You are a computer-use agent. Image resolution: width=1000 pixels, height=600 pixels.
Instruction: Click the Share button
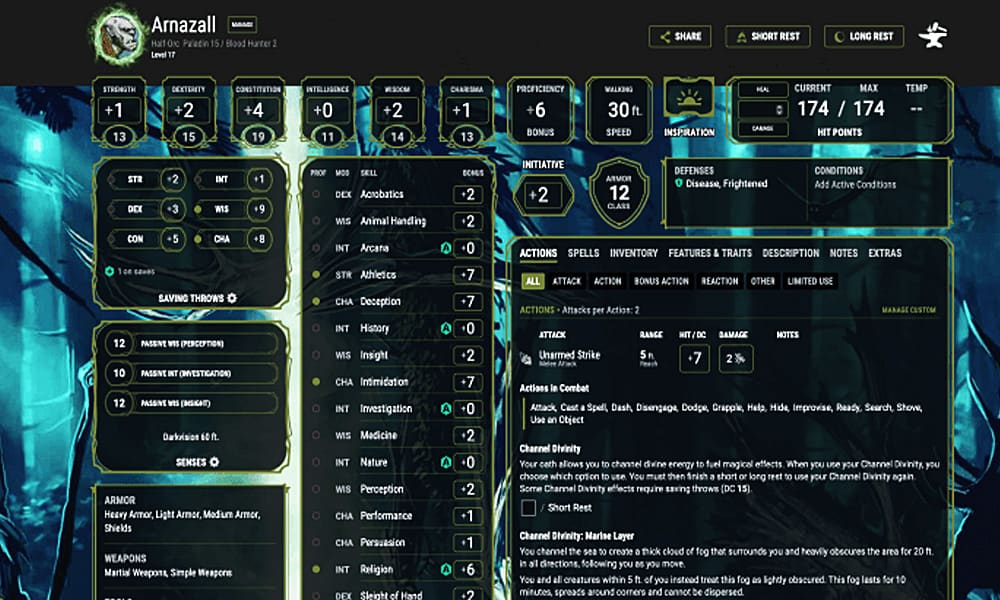click(x=679, y=37)
